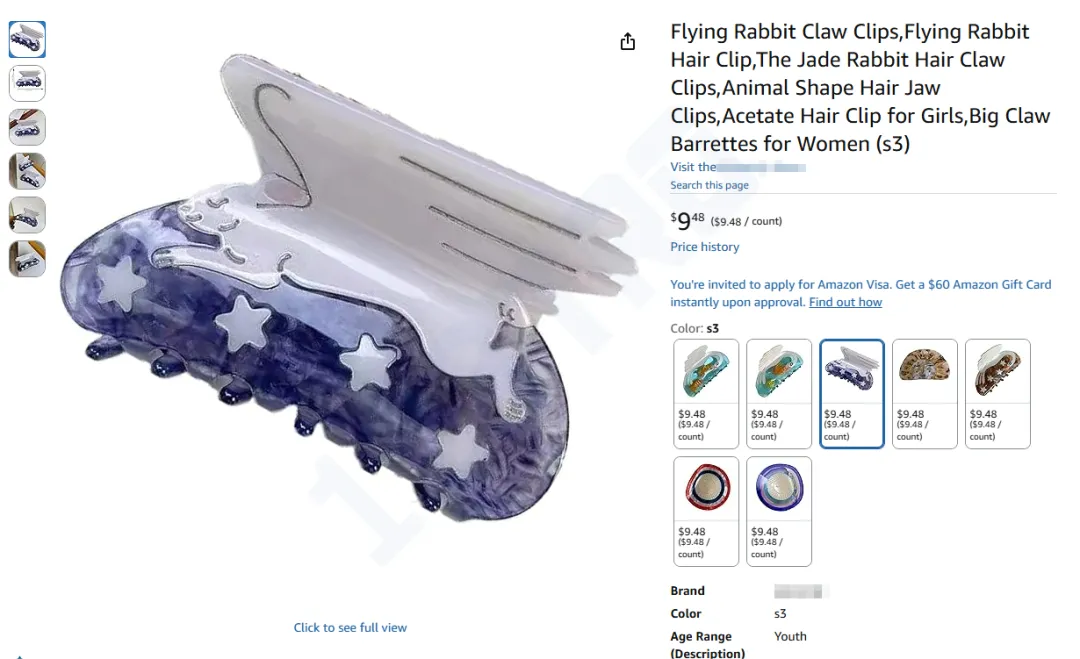Image resolution: width=1080 pixels, height=659 pixels.
Task: Open the Visit the store link
Action: tap(738, 167)
